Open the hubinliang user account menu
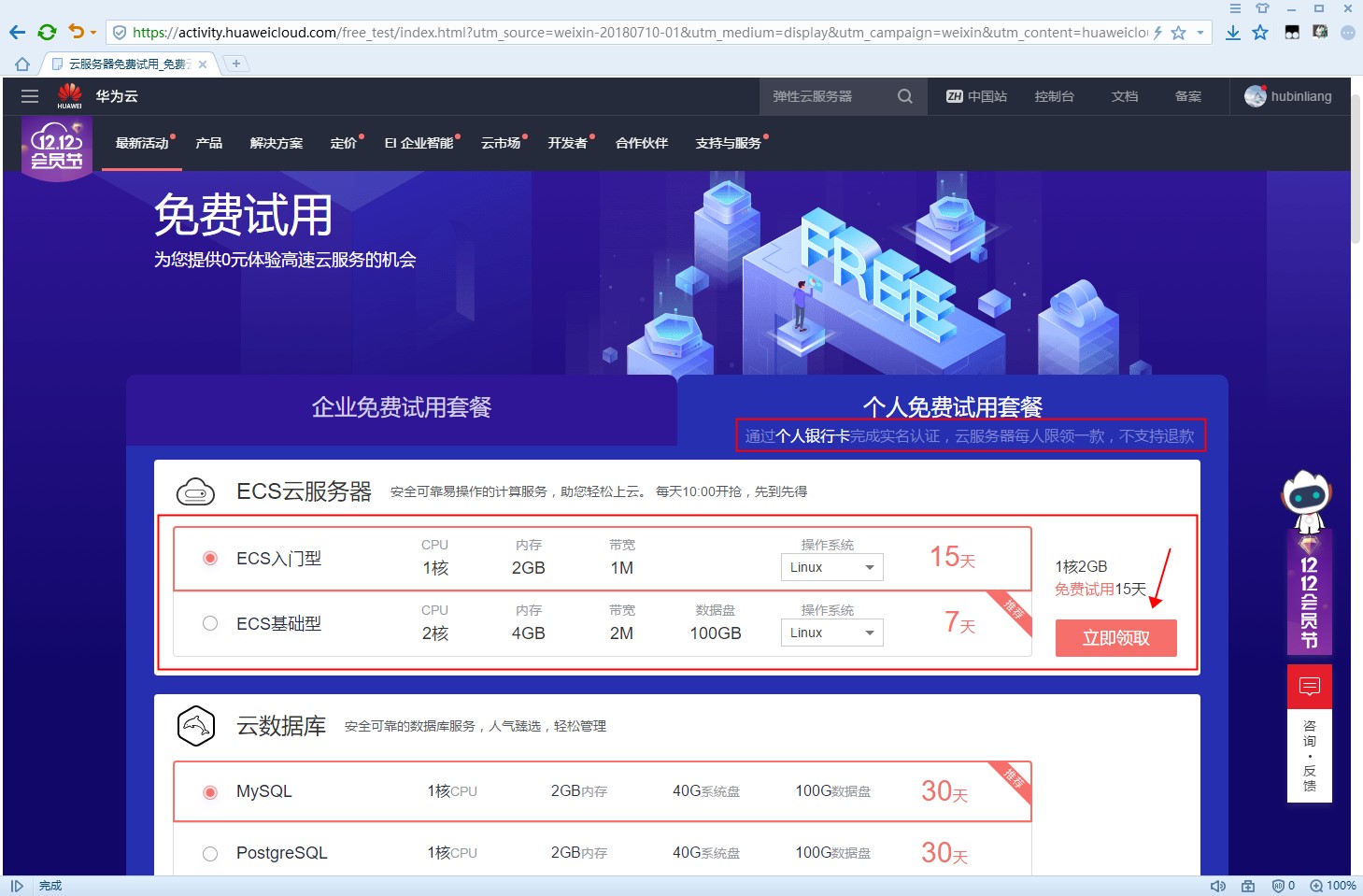Screen dimensions: 1363x896 (1288, 96)
